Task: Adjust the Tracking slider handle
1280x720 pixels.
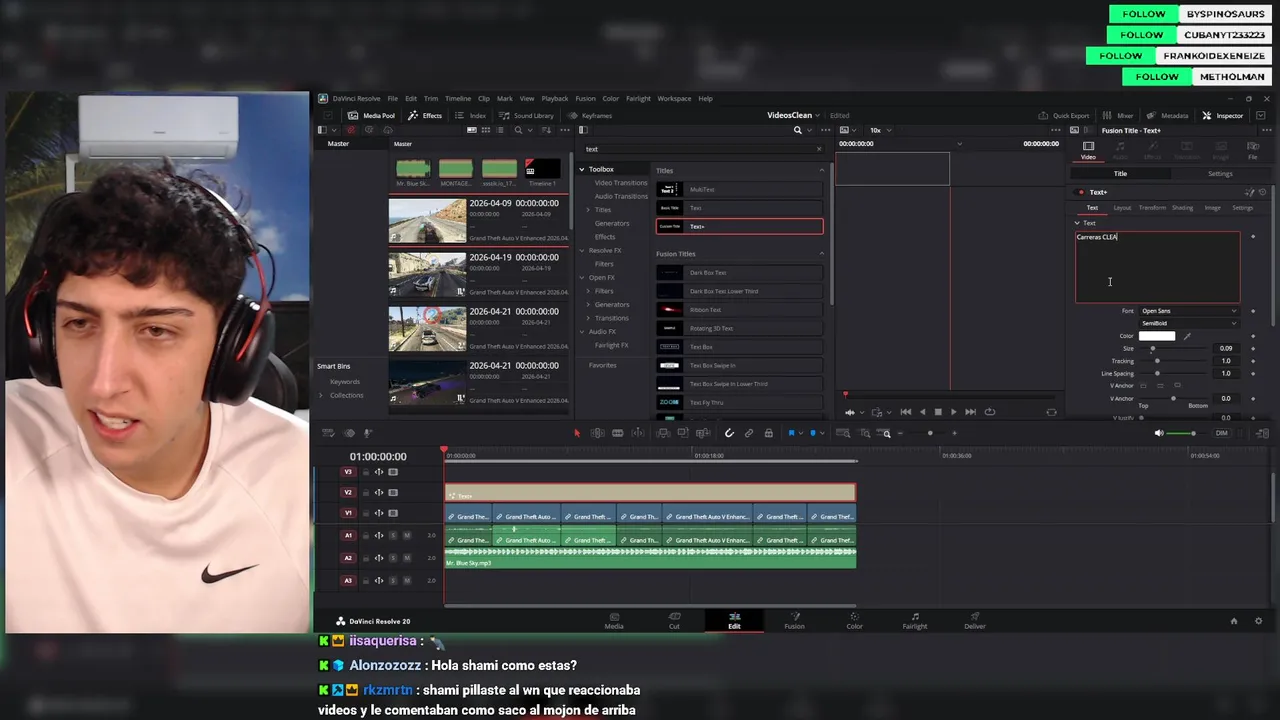Action: [x=1157, y=361]
